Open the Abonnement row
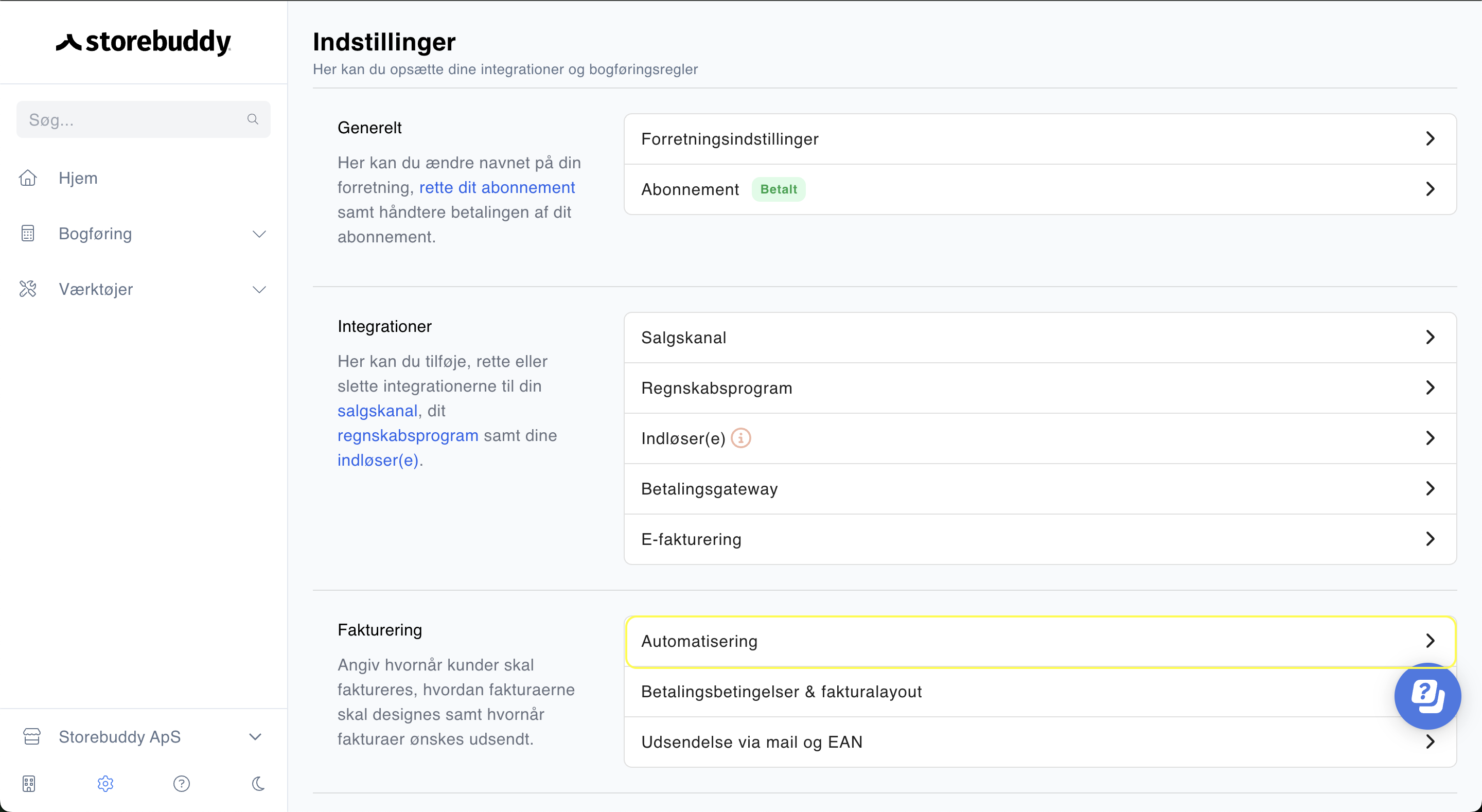This screenshot has height=812, width=1482. click(1040, 189)
